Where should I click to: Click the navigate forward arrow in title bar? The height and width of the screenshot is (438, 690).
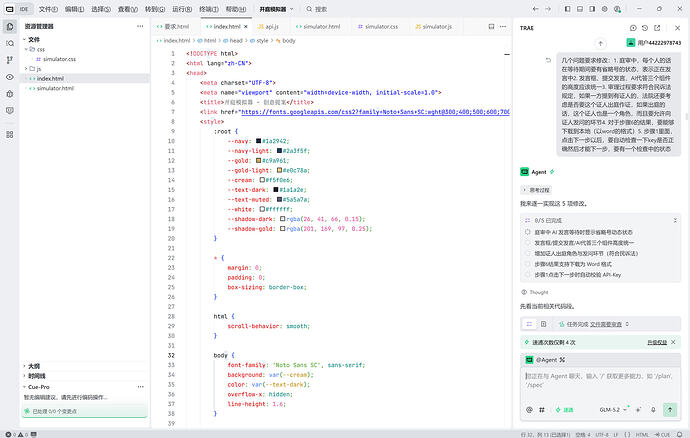click(x=548, y=9)
